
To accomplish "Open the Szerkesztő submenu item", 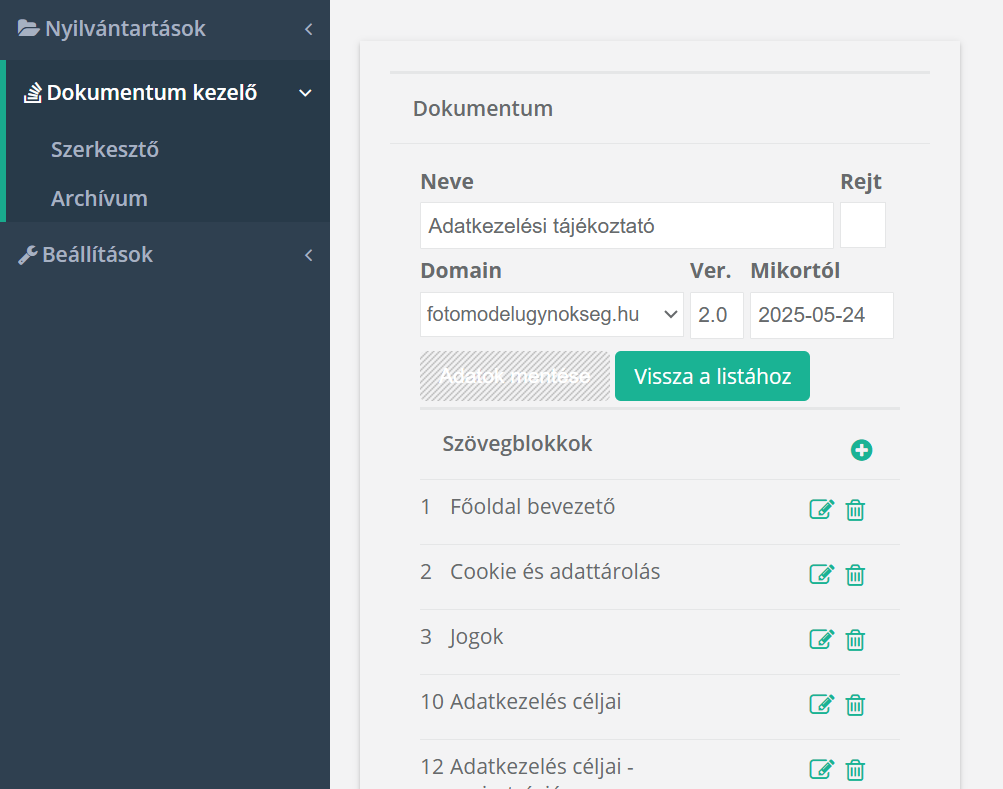I will (105, 150).
